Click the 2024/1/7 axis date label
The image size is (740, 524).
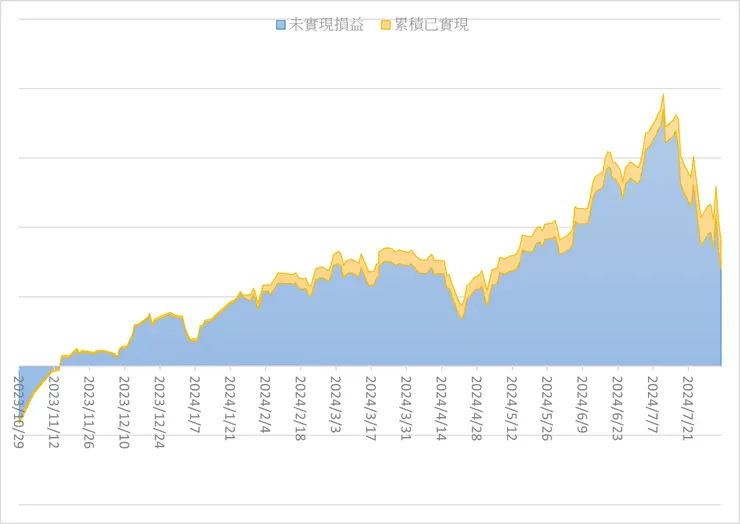point(195,405)
